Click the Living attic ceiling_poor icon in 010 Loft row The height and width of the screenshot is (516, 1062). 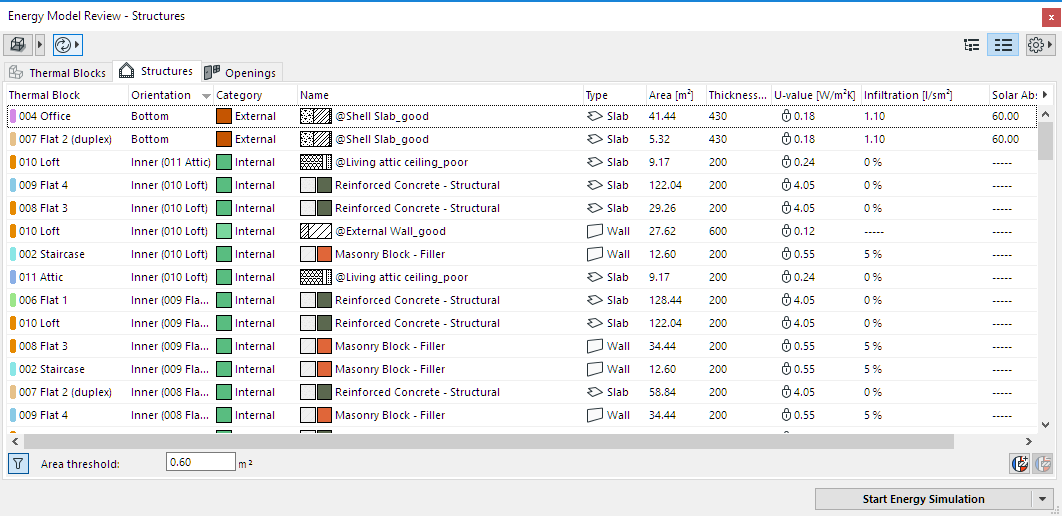click(x=316, y=163)
